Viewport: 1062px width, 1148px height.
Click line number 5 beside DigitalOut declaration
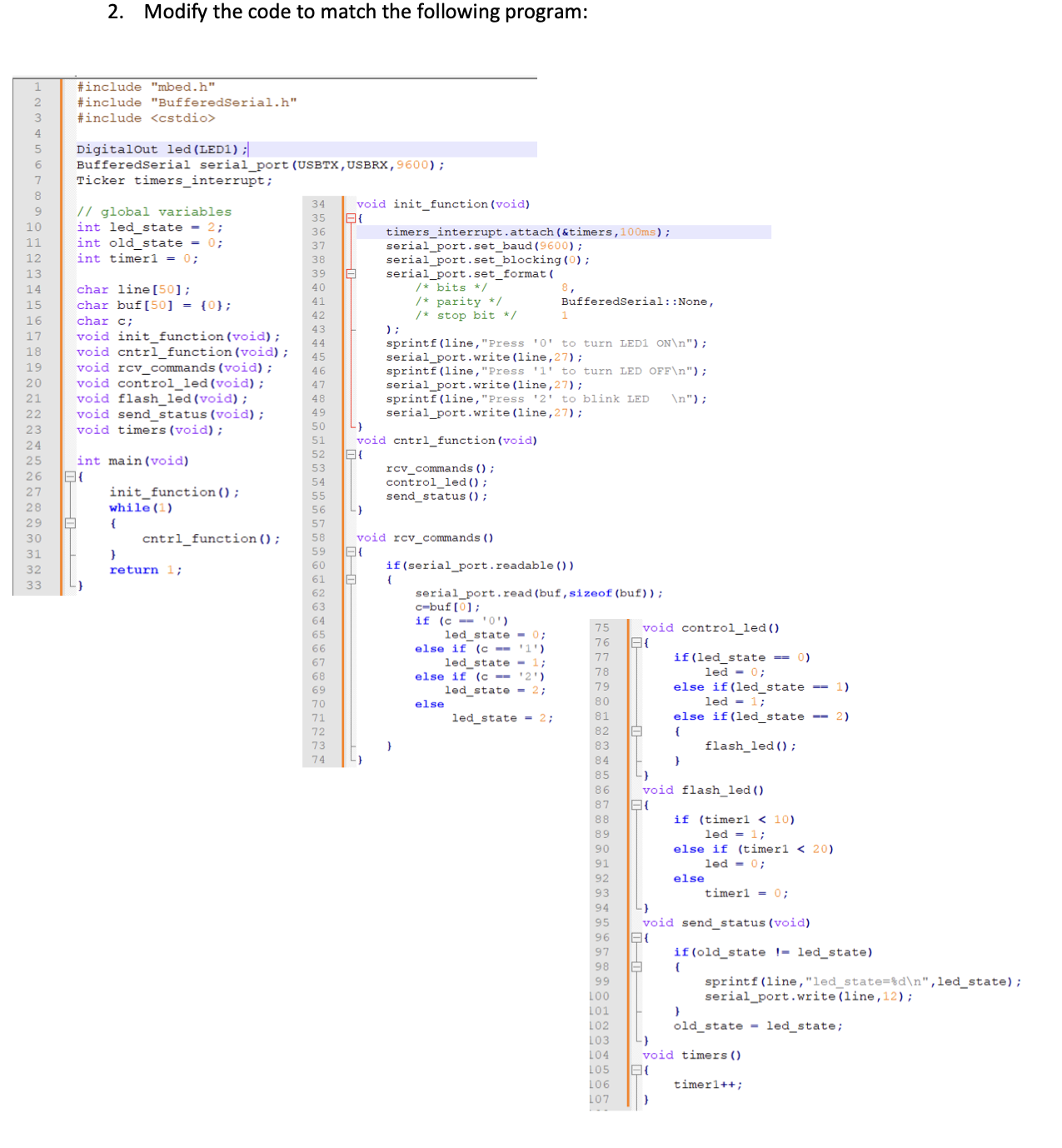[x=37, y=149]
